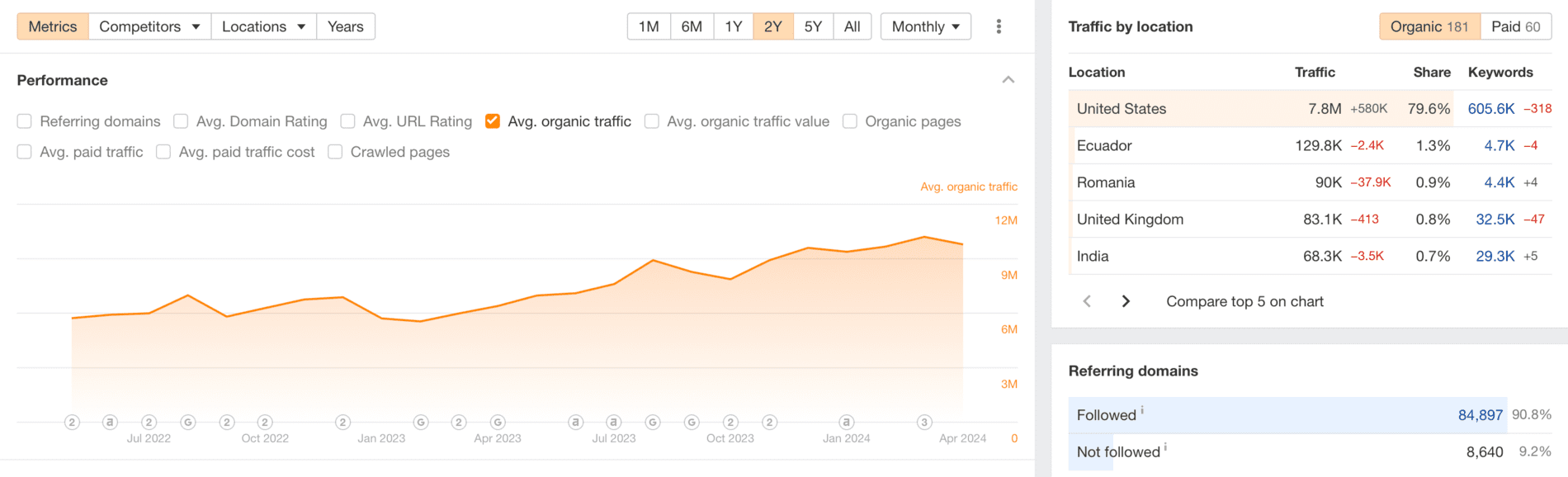
Task: Open the Competitors dropdown
Action: pyautogui.click(x=149, y=26)
